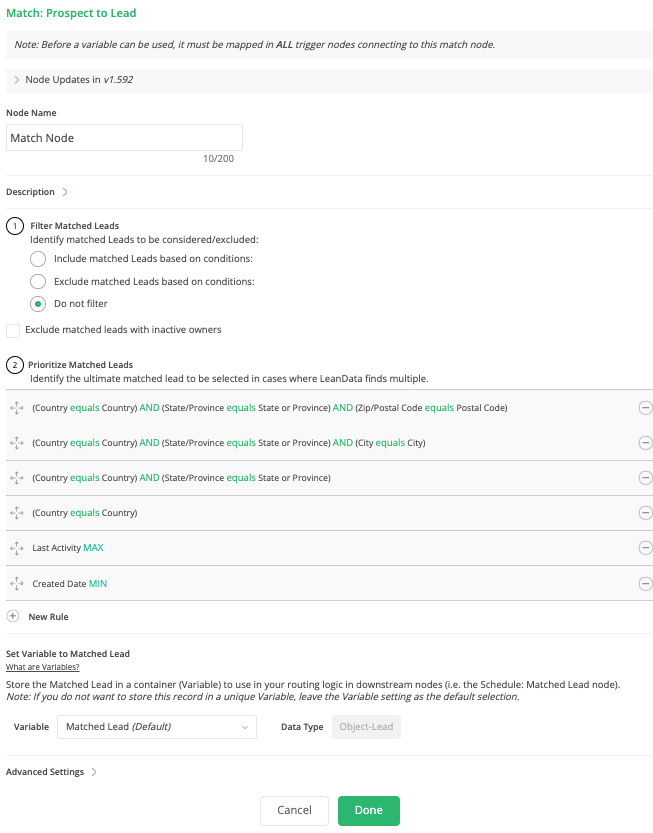653x833 pixels.
Task: Expand Advanced Settings
Action: point(93,772)
